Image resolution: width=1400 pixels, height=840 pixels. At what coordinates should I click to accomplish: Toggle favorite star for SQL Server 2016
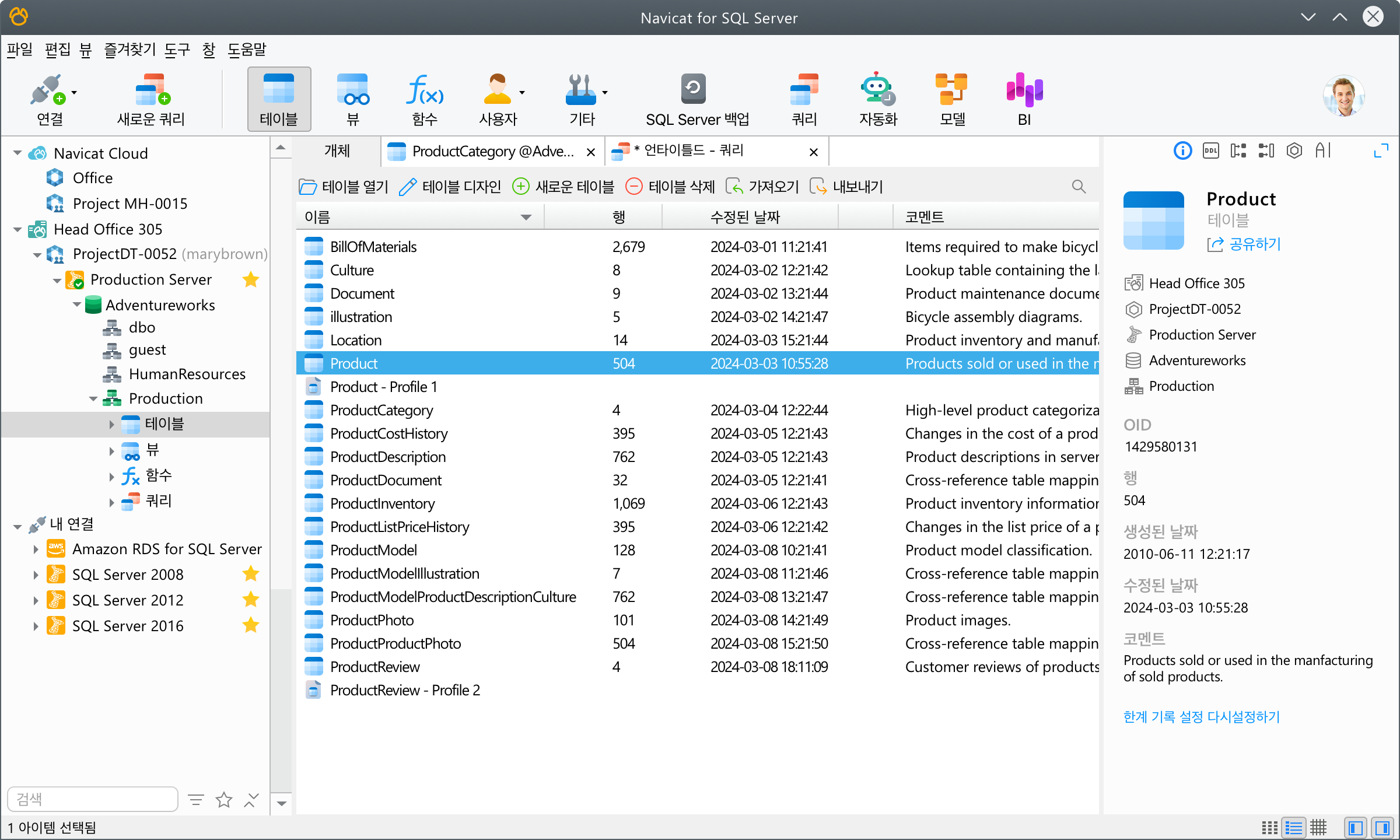coord(251,625)
